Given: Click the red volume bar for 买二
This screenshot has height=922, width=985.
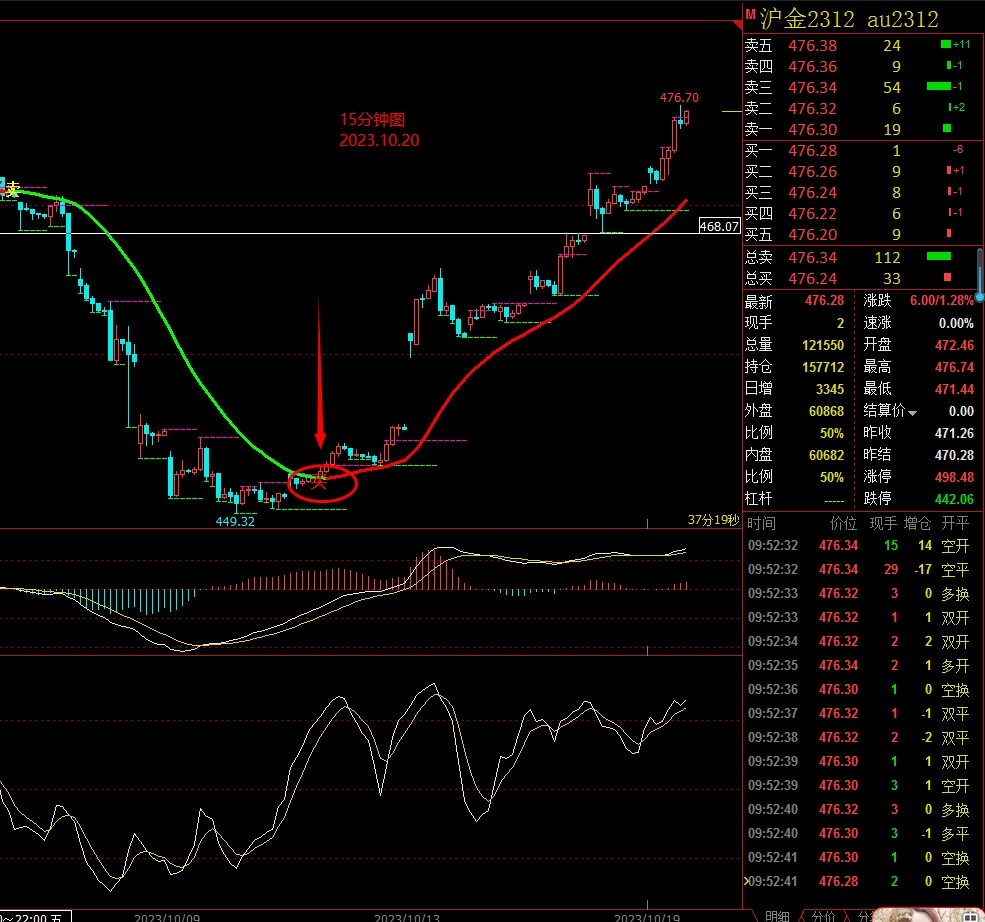Looking at the screenshot, I should click(948, 171).
